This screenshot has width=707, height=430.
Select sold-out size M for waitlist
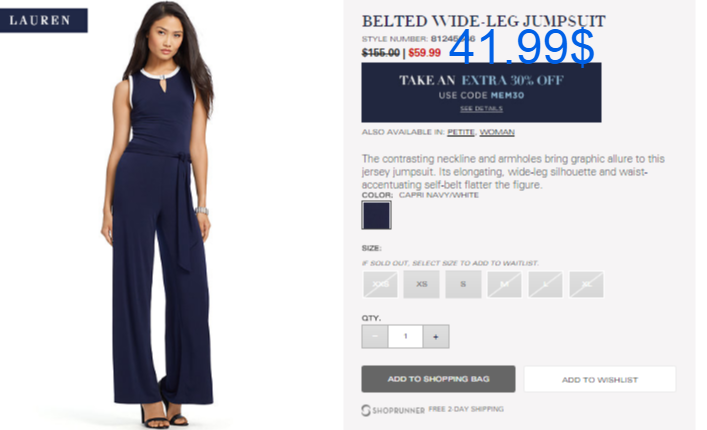point(505,284)
